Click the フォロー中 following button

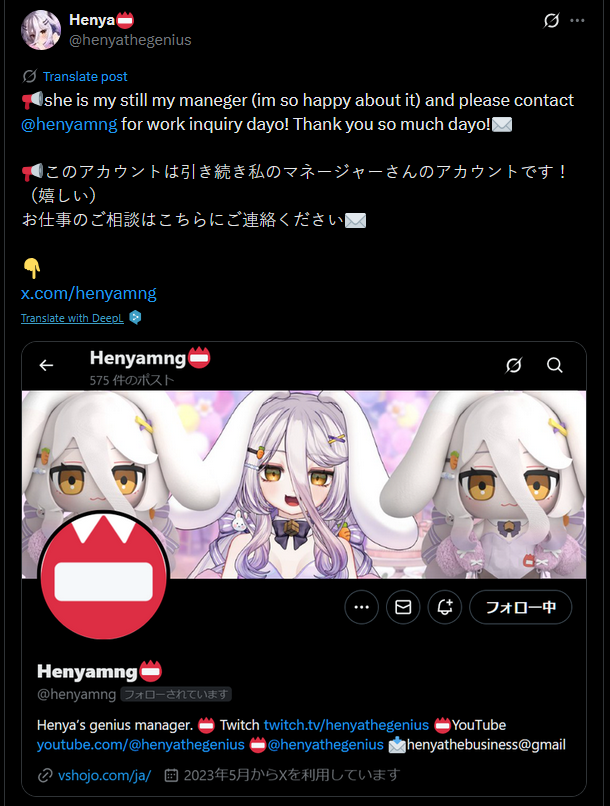[x=521, y=607]
